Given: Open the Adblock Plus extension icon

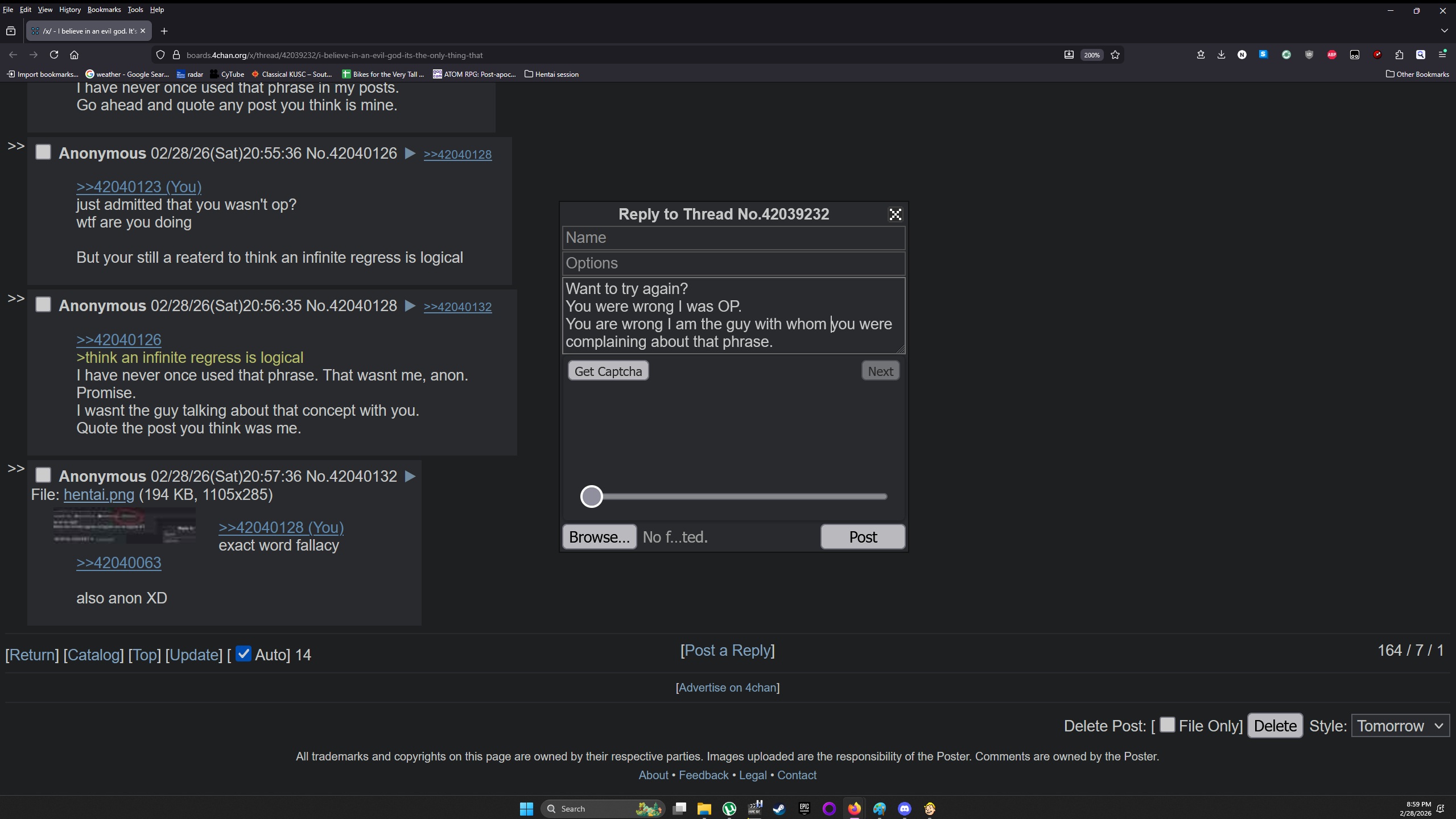Looking at the screenshot, I should point(1332,55).
